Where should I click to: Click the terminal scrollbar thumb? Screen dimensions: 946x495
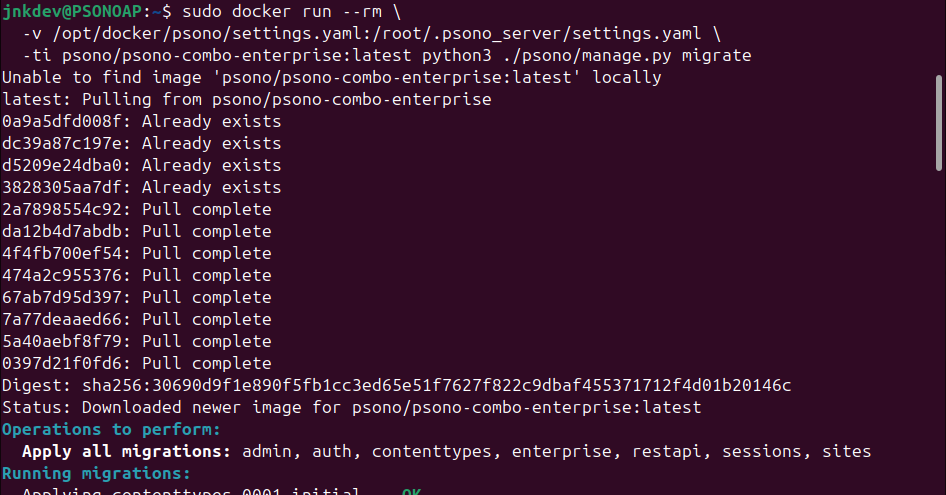tap(938, 120)
